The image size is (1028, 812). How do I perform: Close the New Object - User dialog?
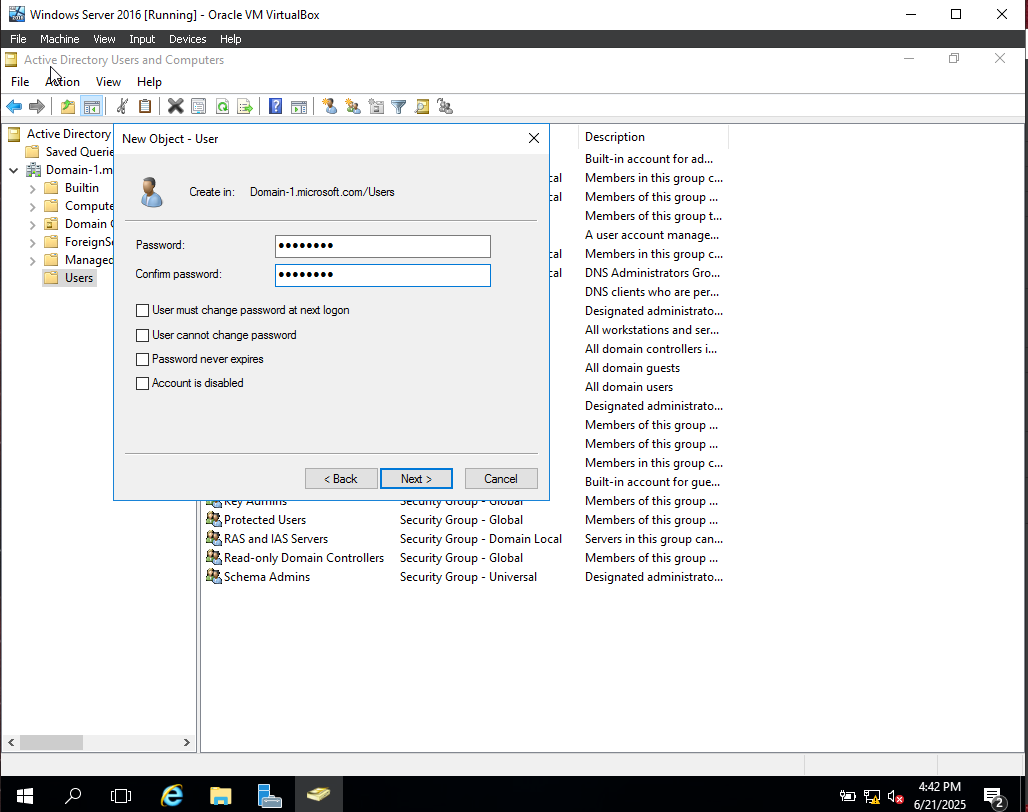534,138
